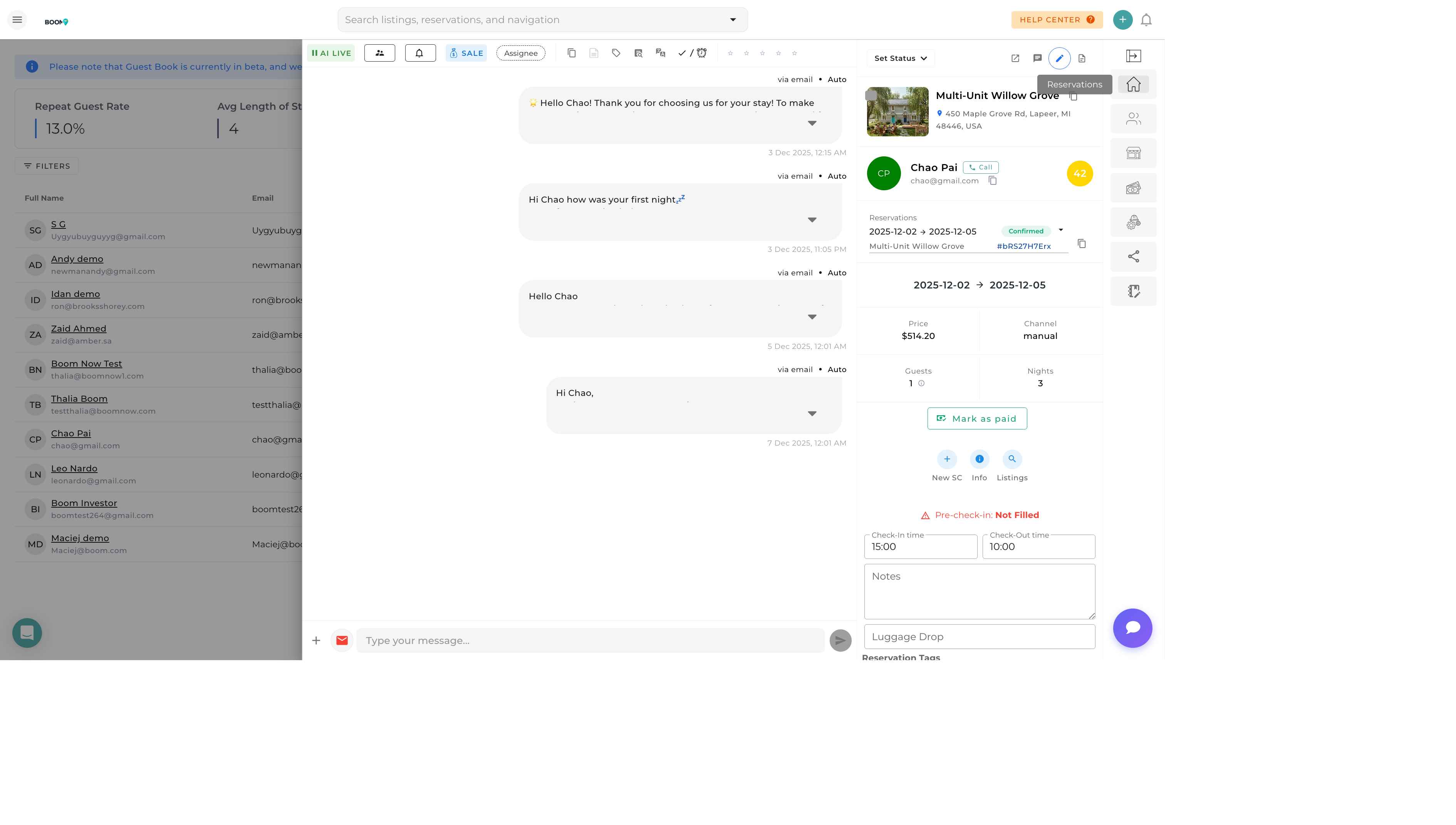Click the Type your message input field

589,640
